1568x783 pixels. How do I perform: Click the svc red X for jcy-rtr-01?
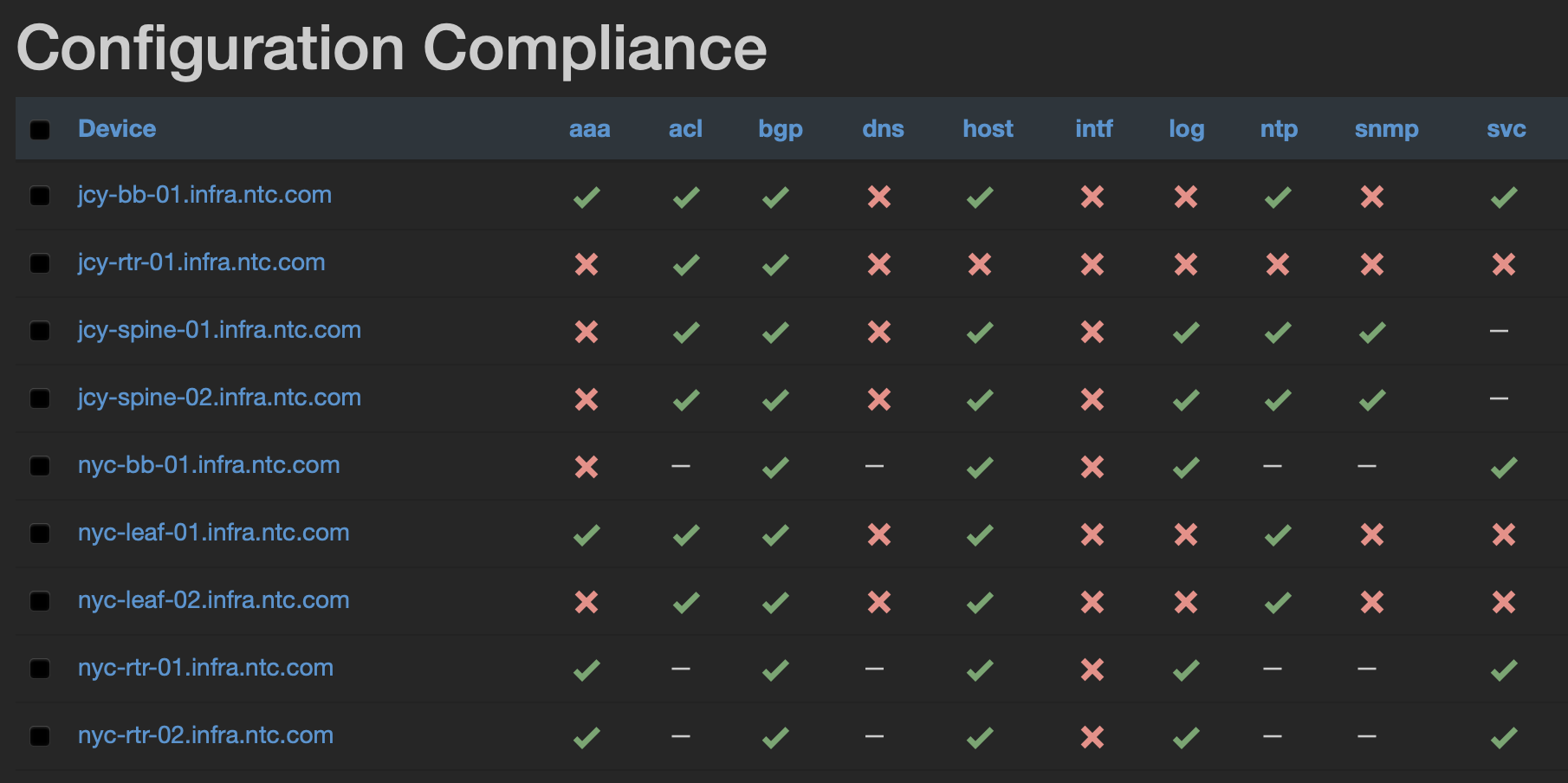(x=1504, y=264)
